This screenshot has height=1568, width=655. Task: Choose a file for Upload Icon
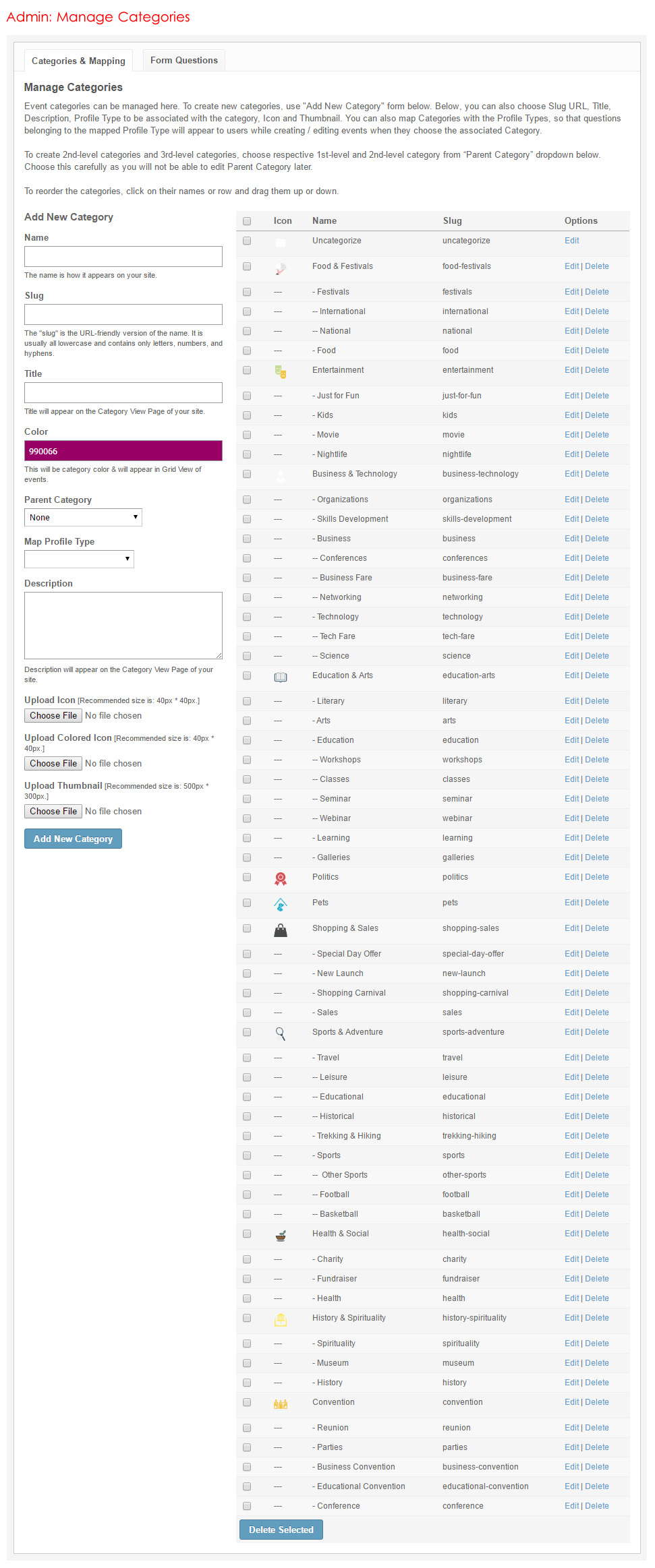[53, 715]
